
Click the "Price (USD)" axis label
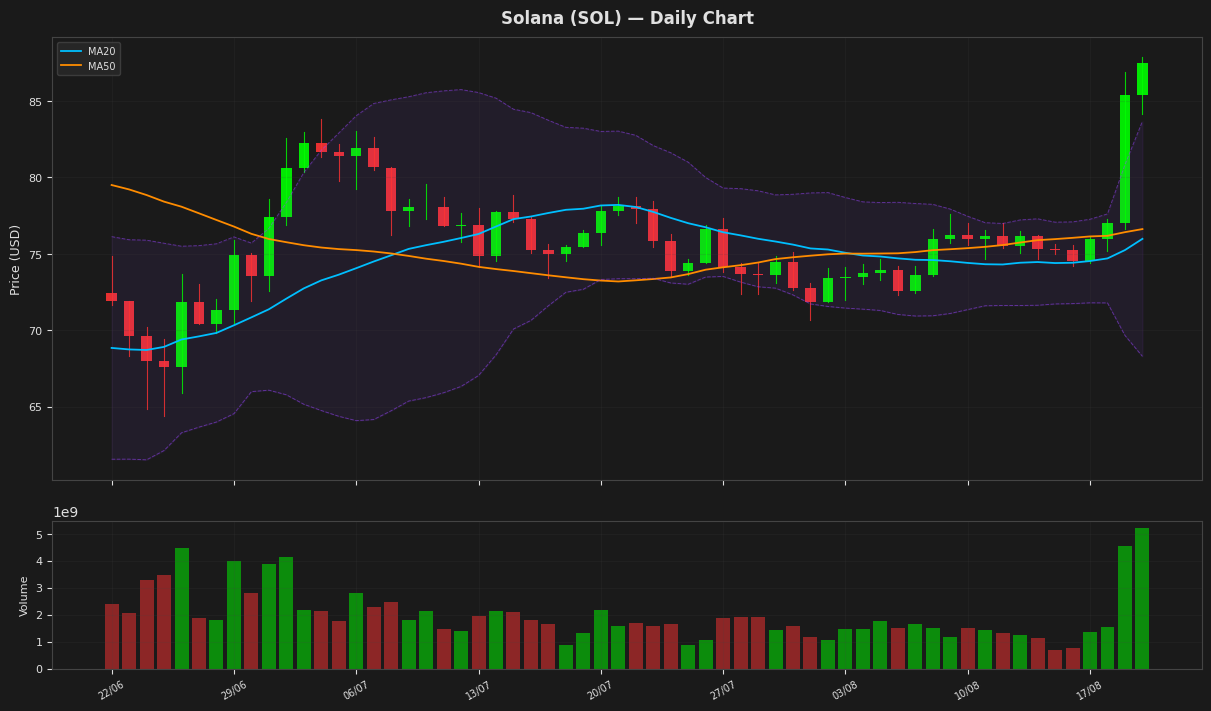tap(15, 260)
